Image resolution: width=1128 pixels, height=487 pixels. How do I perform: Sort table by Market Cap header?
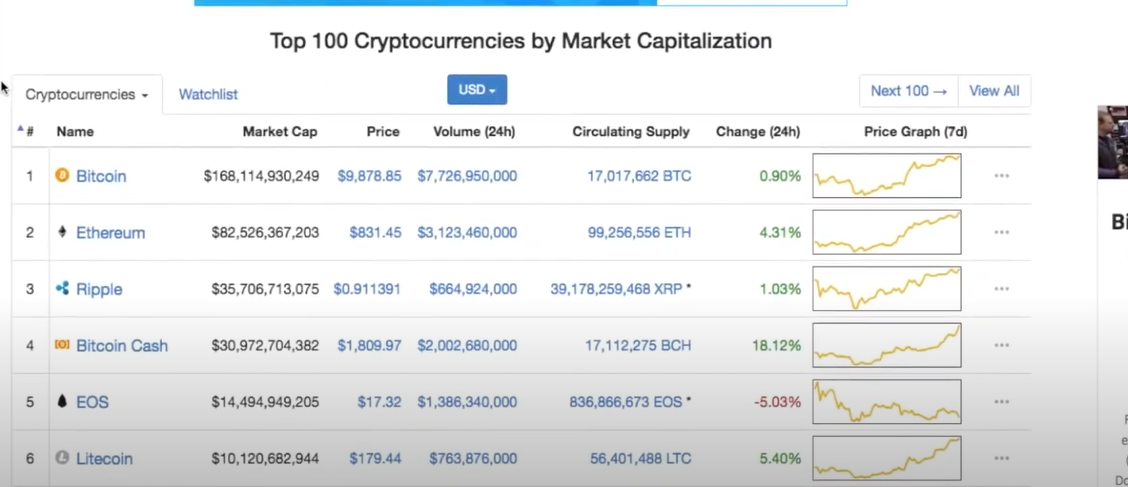(x=280, y=132)
